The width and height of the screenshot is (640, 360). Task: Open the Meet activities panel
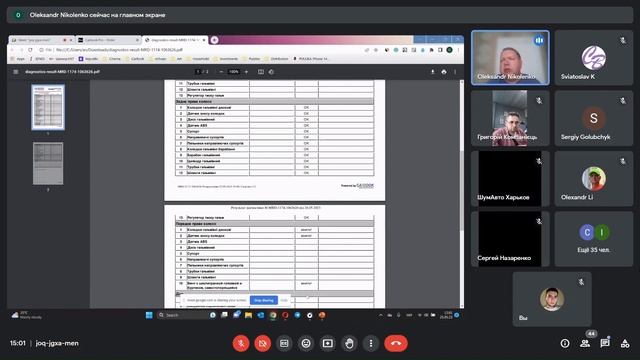click(x=625, y=344)
